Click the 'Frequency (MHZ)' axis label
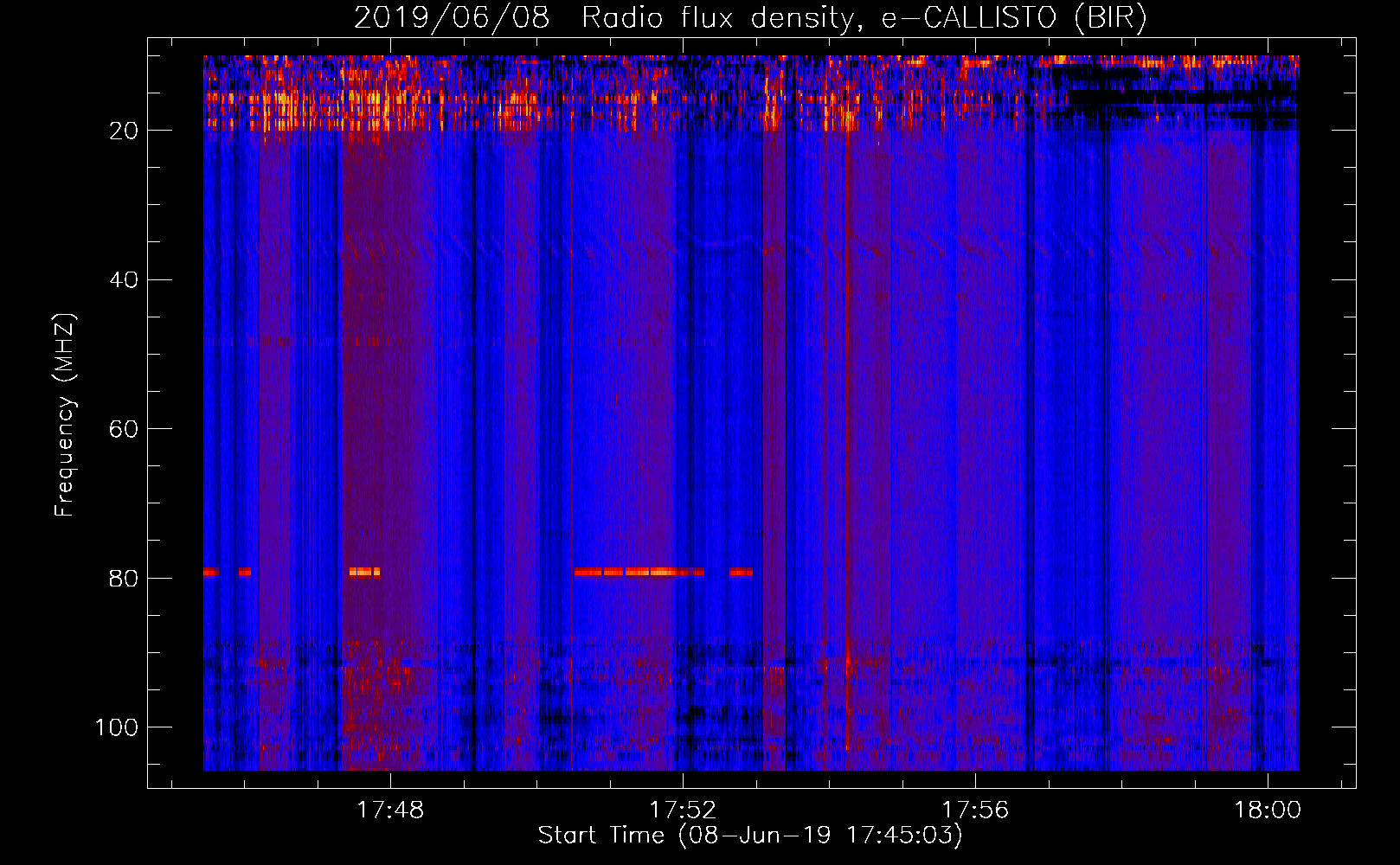The height and width of the screenshot is (865, 1400). point(65,415)
